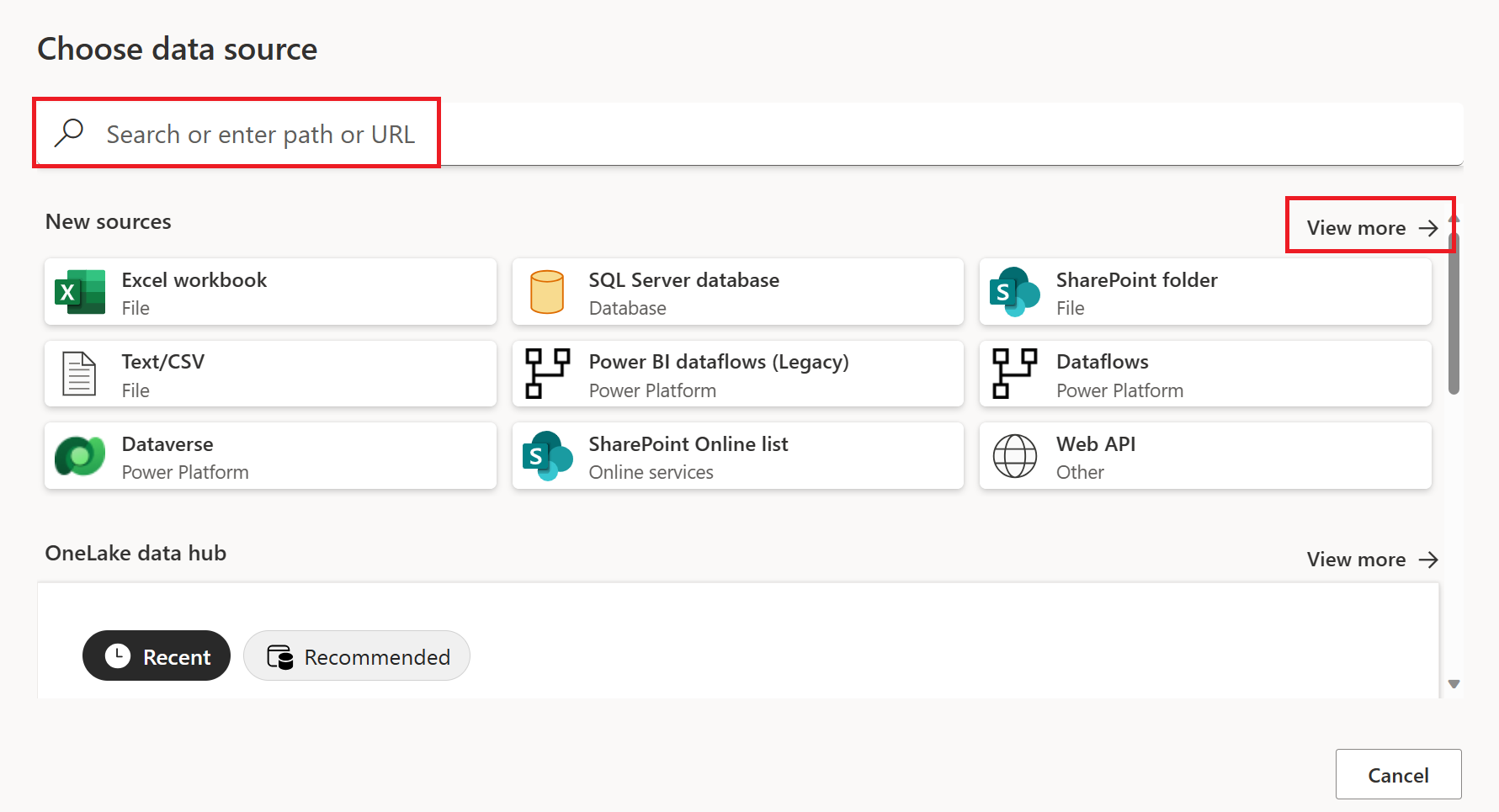Choose the Excel workbook source card
1499x812 pixels.
270,292
